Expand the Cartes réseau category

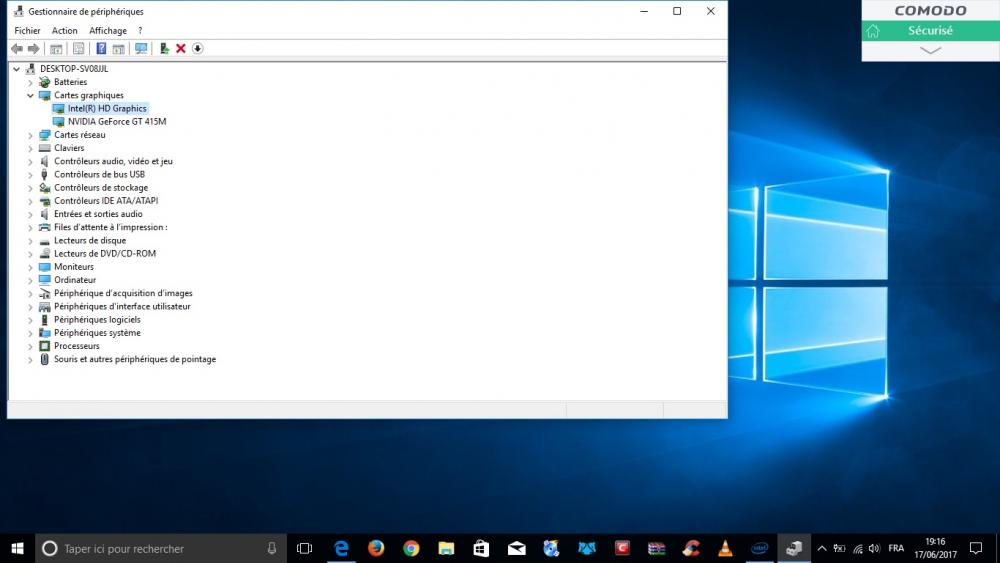coord(30,135)
